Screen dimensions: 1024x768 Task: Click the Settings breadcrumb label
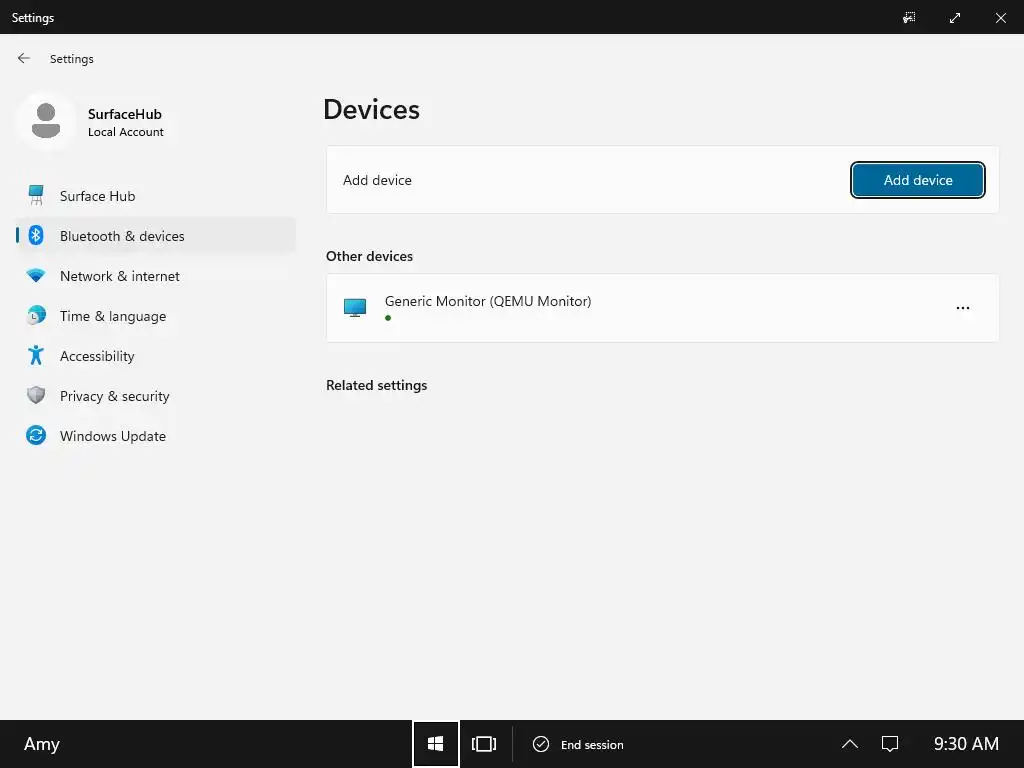(72, 59)
